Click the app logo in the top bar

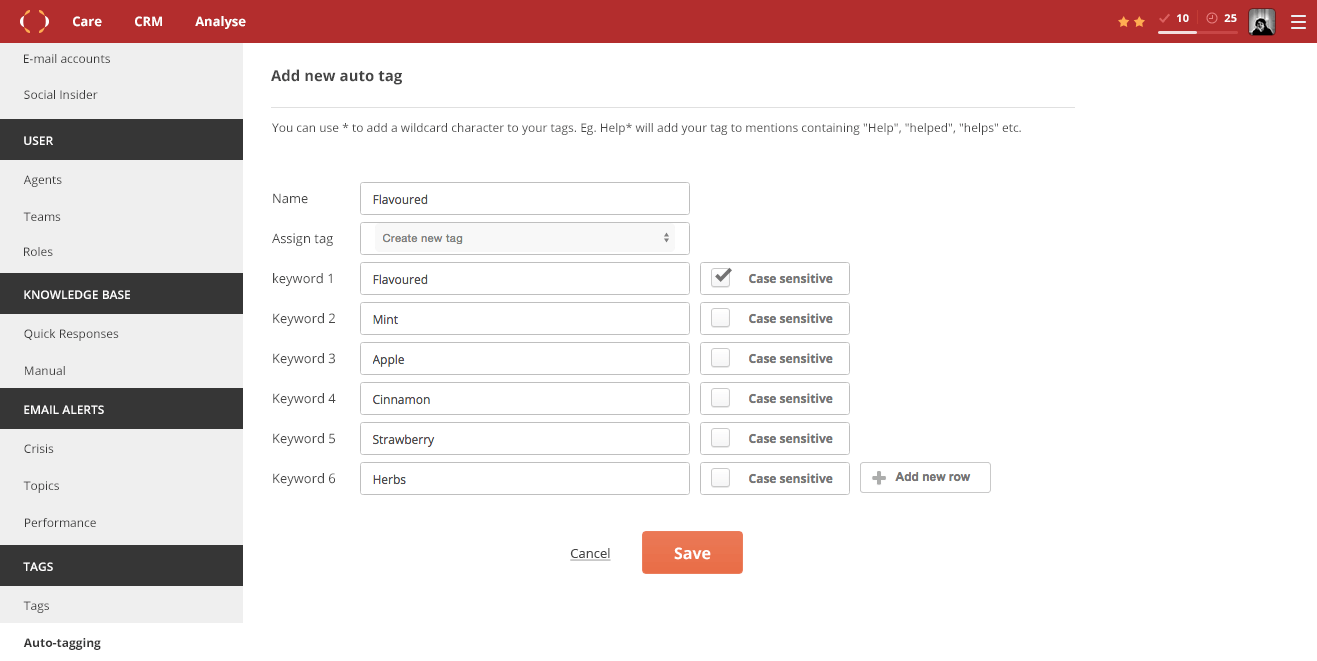(x=34, y=21)
